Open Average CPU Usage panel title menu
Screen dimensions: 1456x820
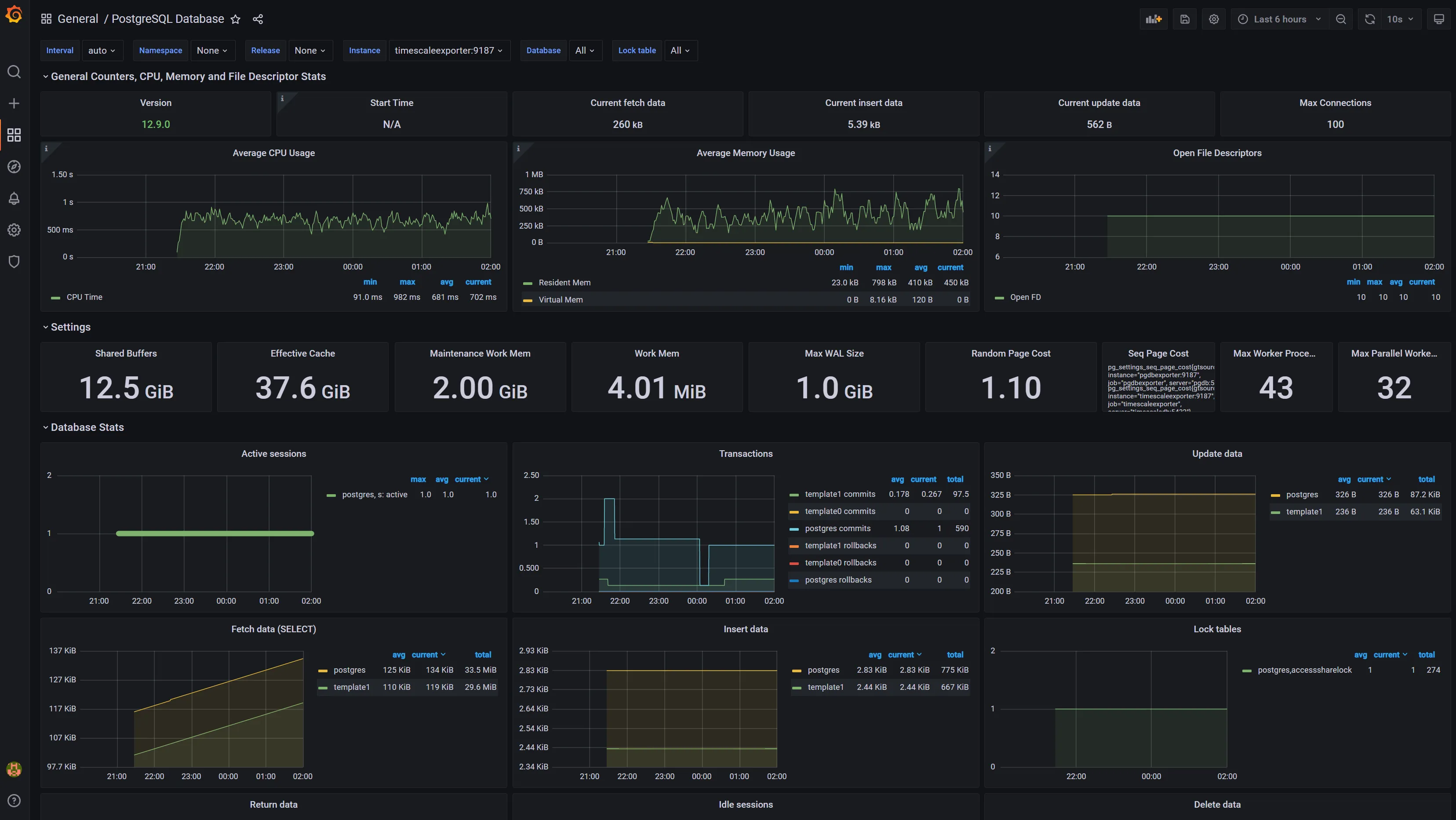click(x=273, y=153)
